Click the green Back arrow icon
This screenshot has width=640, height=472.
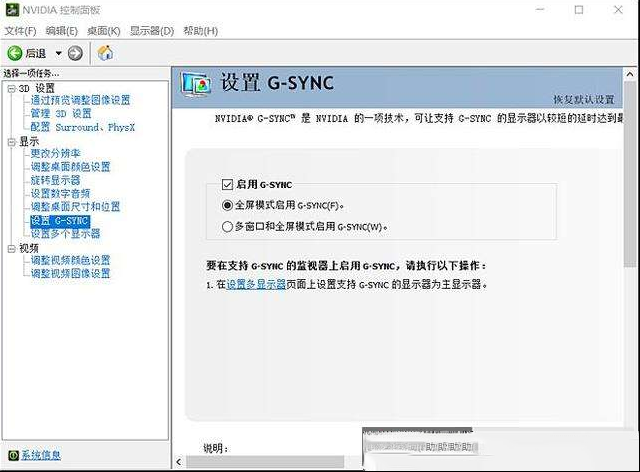pyautogui.click(x=15, y=53)
